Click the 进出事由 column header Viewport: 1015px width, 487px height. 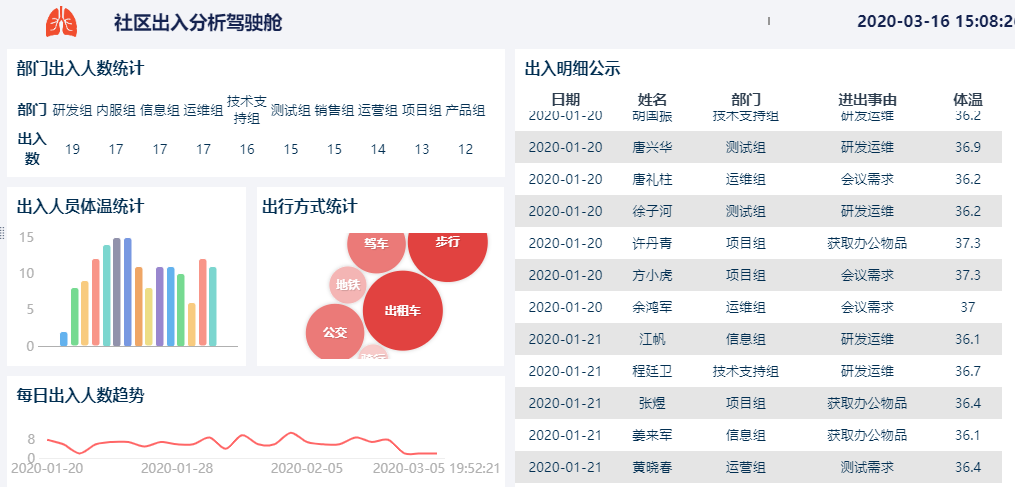click(867, 100)
